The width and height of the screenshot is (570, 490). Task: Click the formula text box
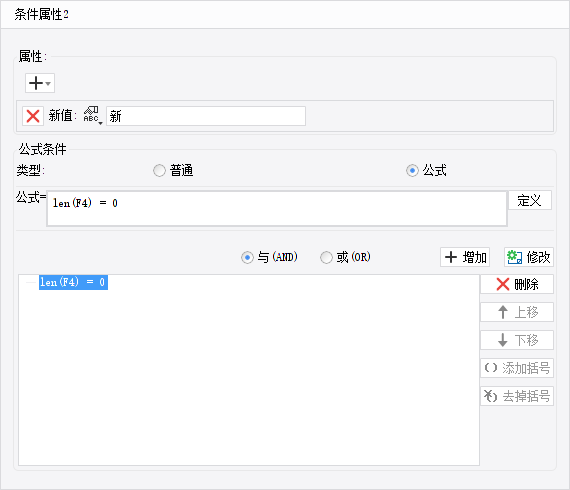pyautogui.click(x=277, y=209)
